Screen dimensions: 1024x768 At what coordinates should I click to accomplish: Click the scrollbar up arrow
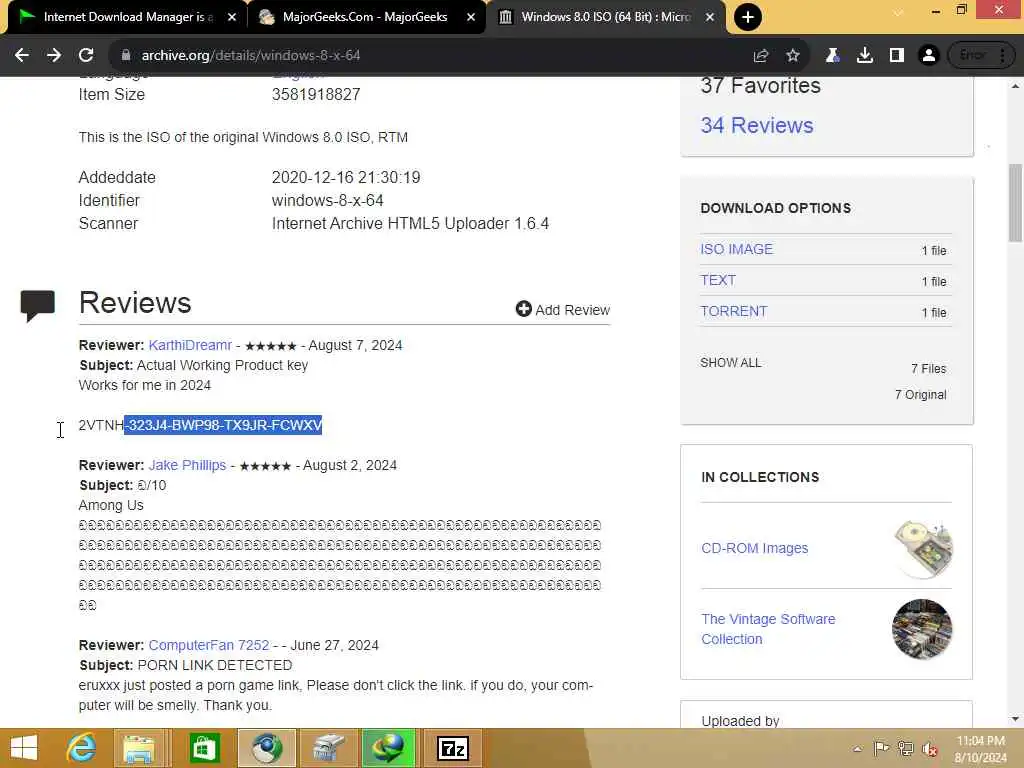click(x=1016, y=86)
